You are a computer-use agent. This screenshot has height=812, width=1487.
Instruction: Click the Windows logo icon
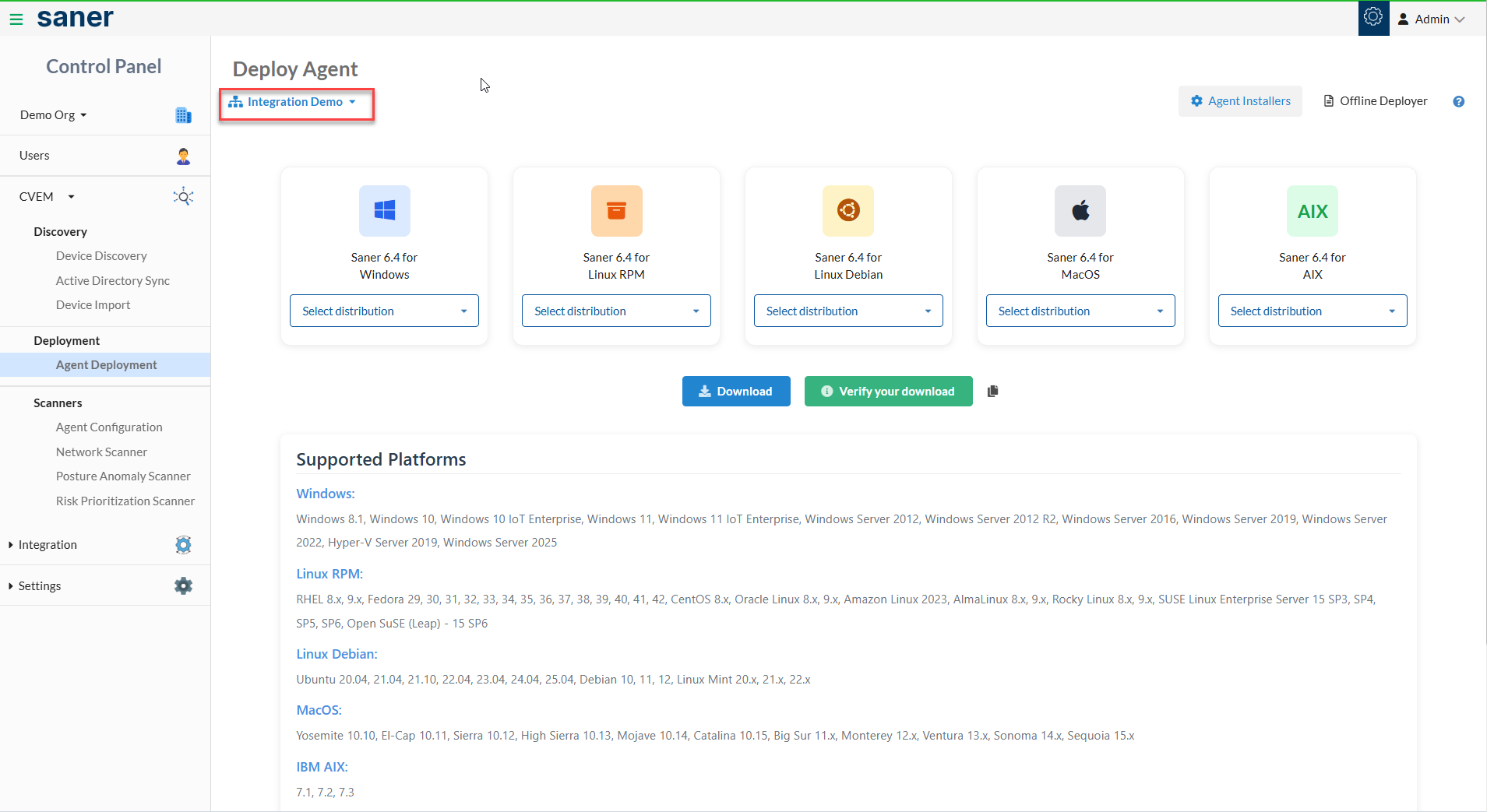click(x=385, y=211)
